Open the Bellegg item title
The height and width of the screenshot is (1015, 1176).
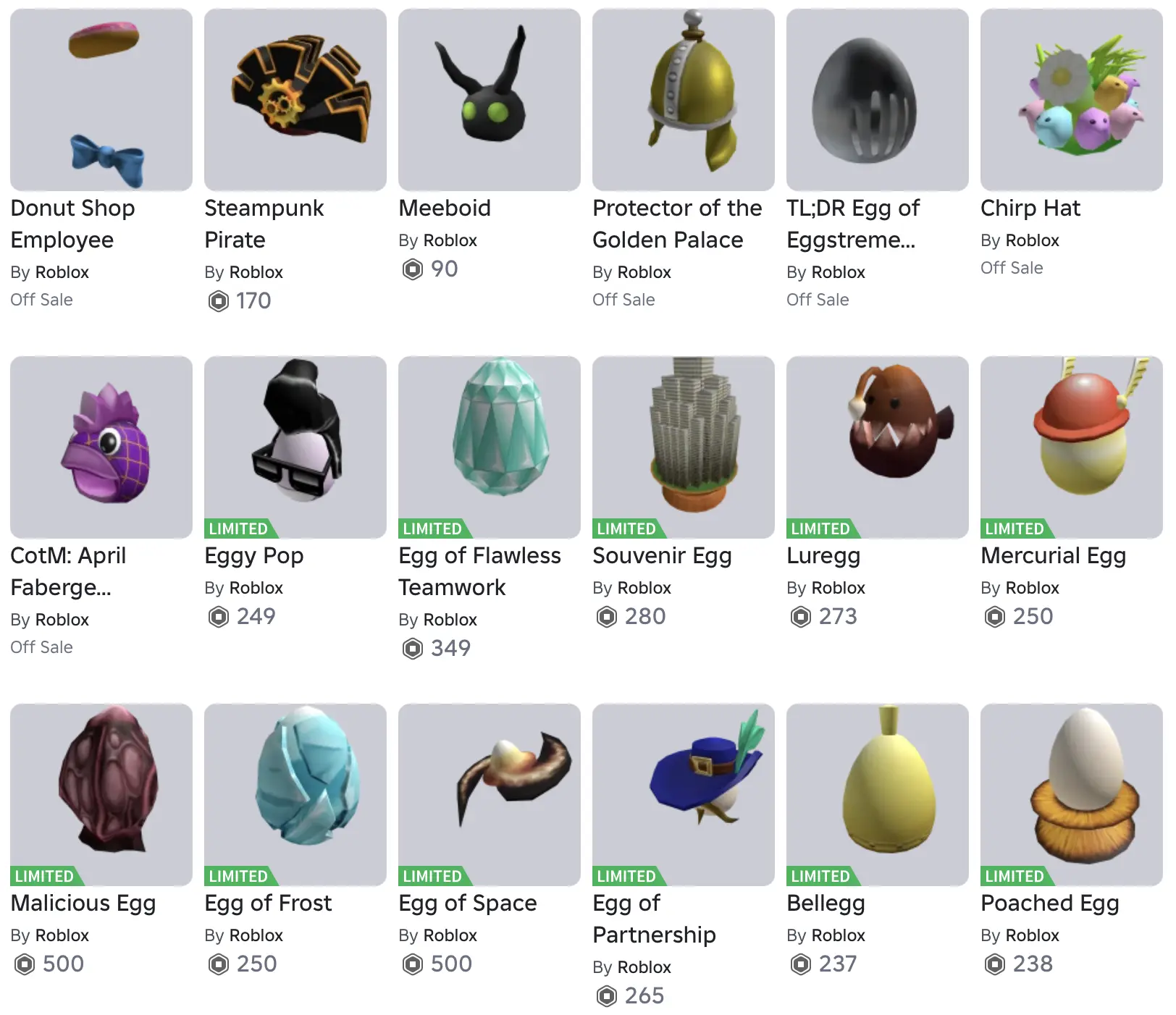[x=826, y=904]
